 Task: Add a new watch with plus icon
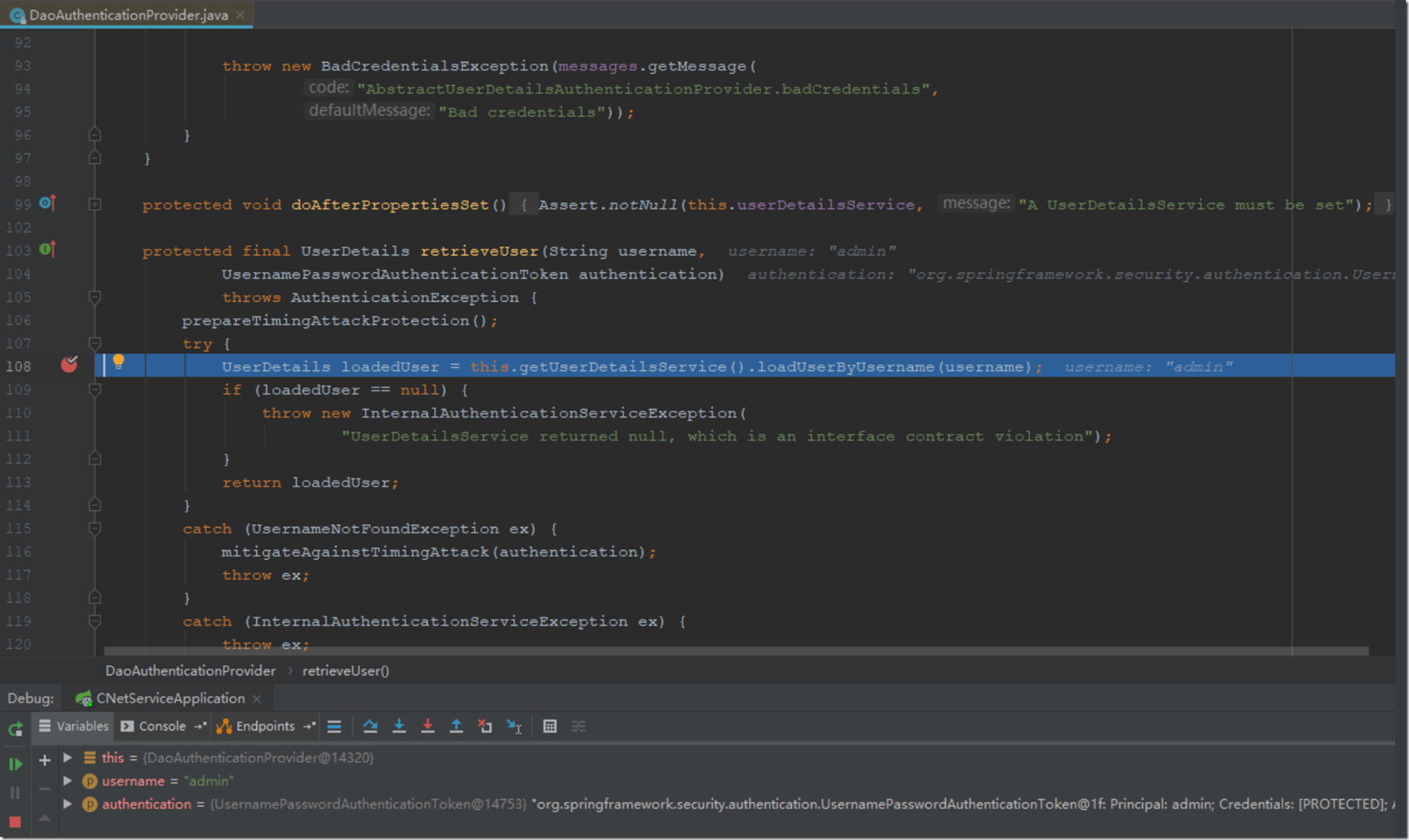click(44, 760)
